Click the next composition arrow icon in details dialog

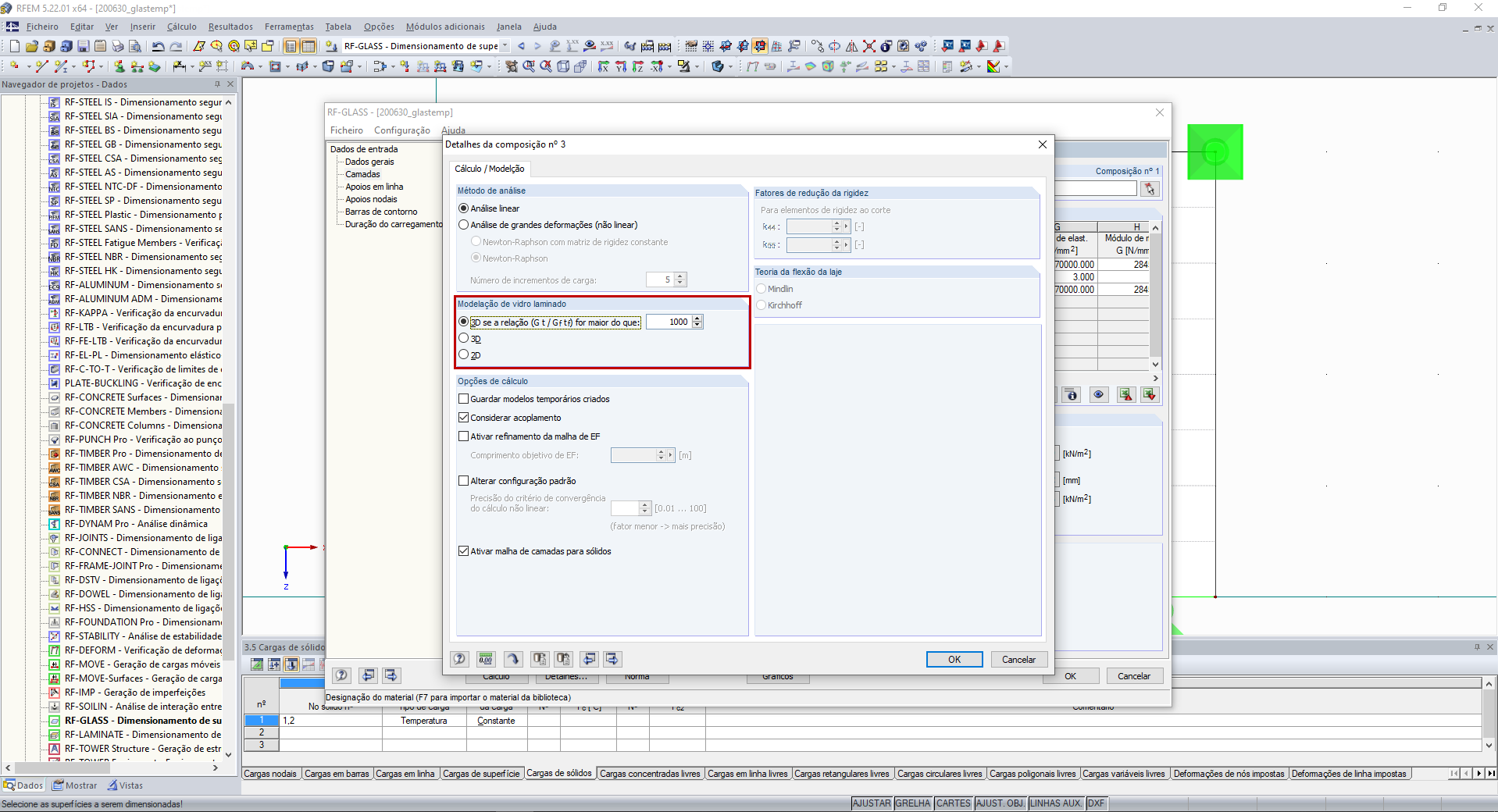612,659
